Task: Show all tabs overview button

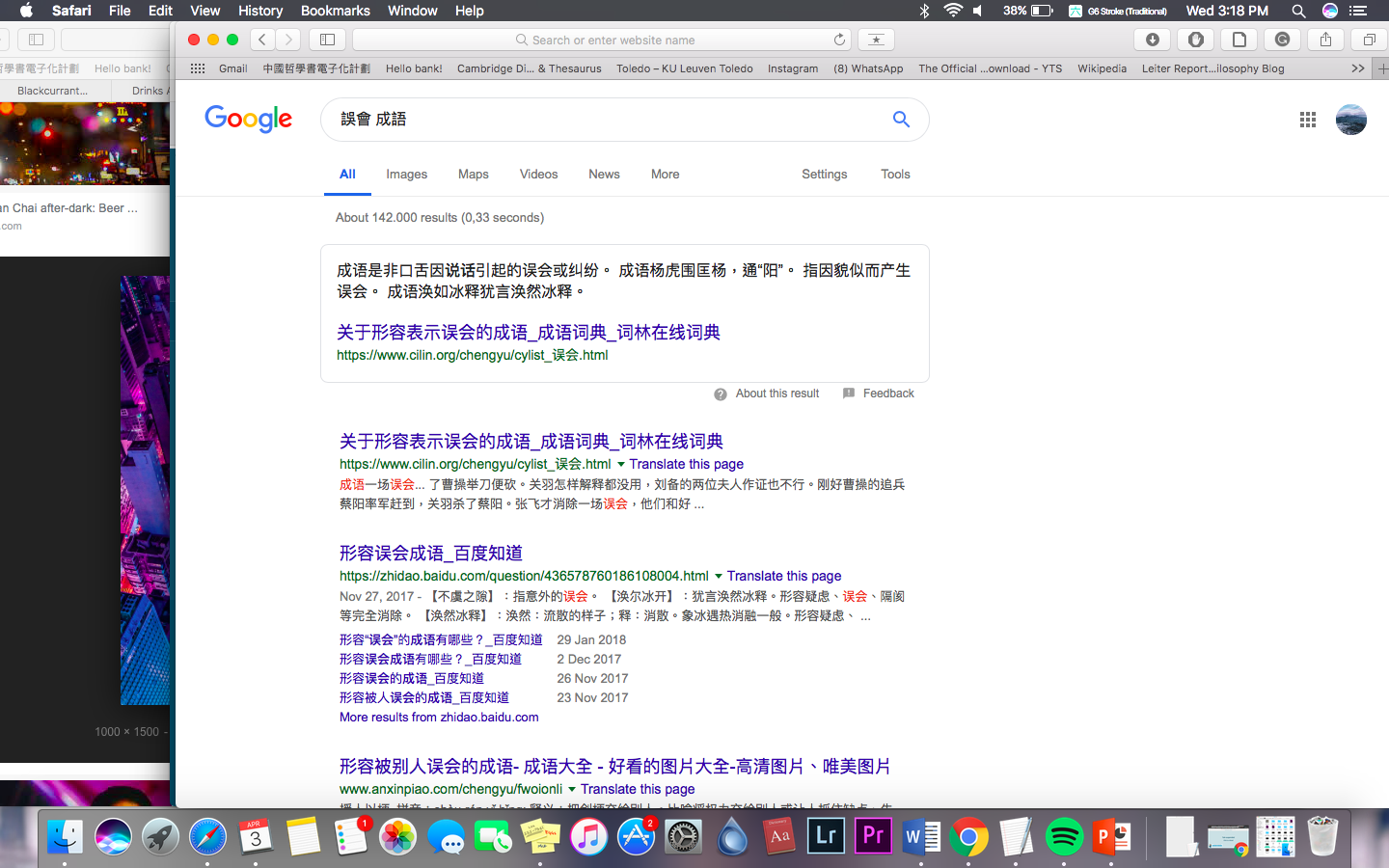Action: click(1369, 40)
